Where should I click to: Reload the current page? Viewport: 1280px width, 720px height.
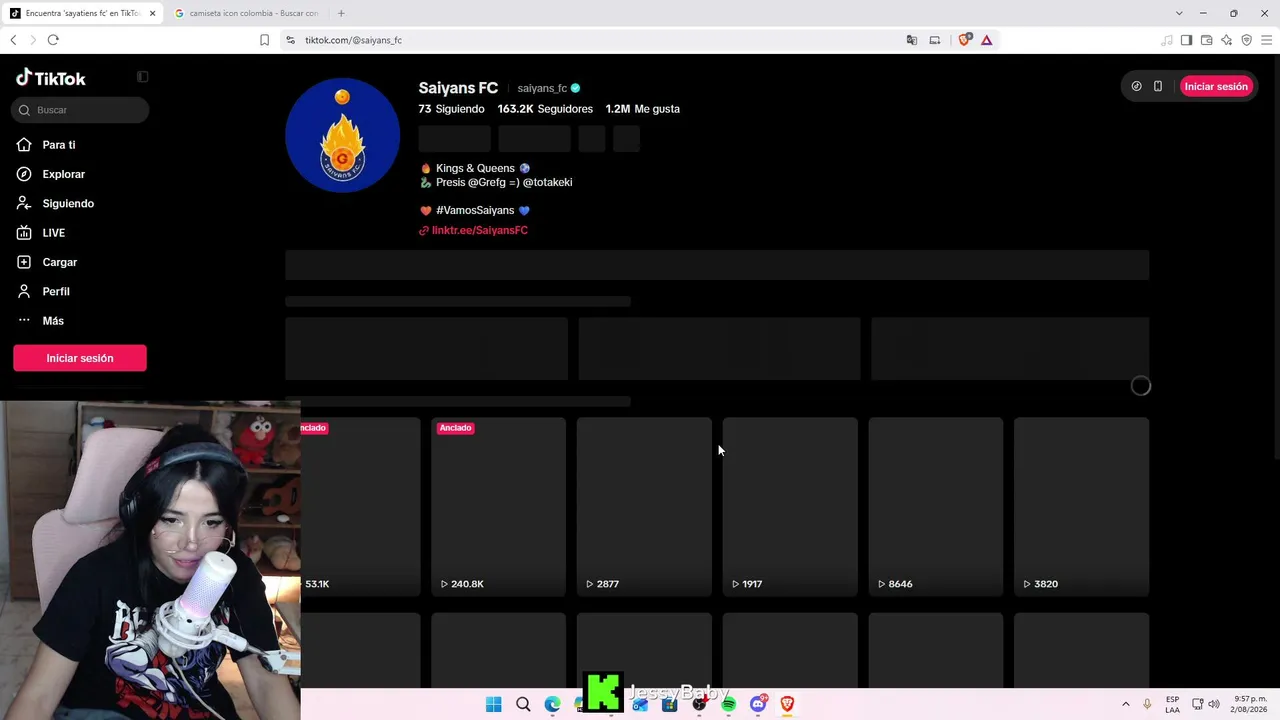[53, 40]
